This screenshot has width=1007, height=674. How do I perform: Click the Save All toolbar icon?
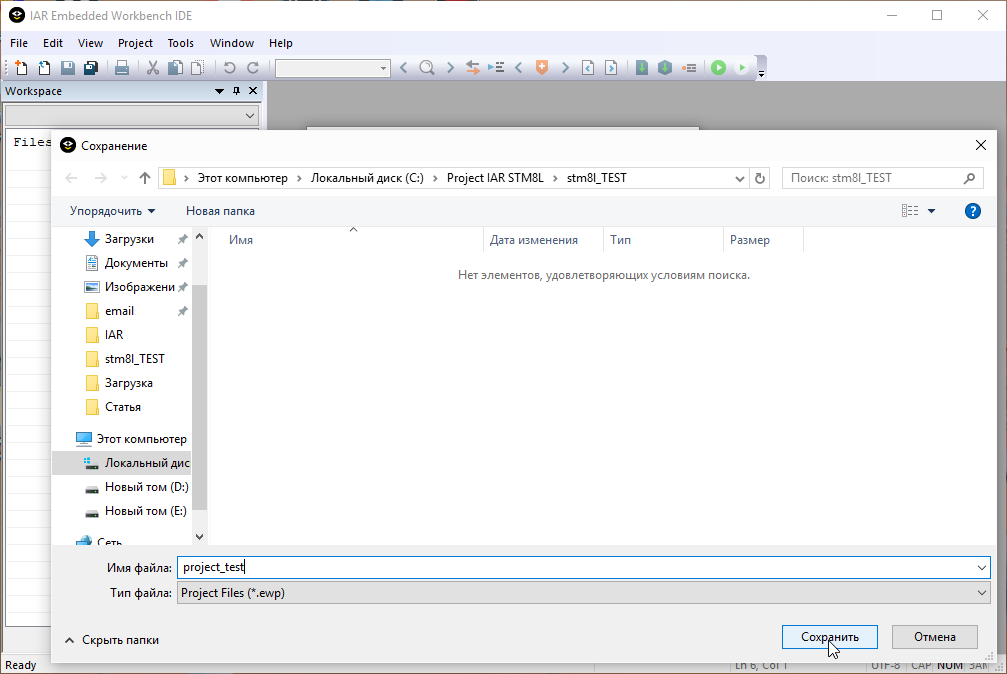(91, 67)
